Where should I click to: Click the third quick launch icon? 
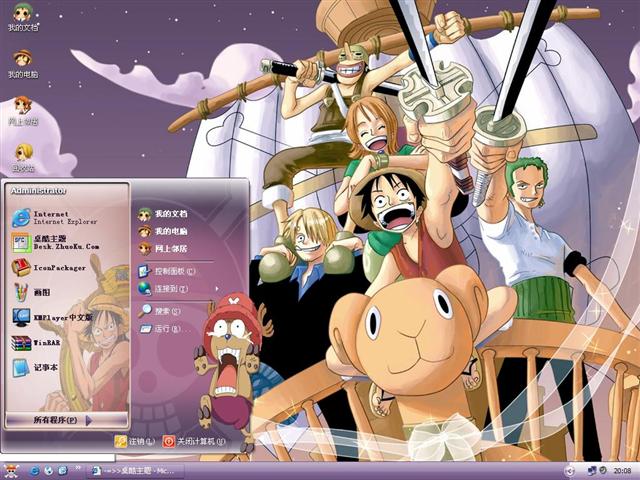62,471
